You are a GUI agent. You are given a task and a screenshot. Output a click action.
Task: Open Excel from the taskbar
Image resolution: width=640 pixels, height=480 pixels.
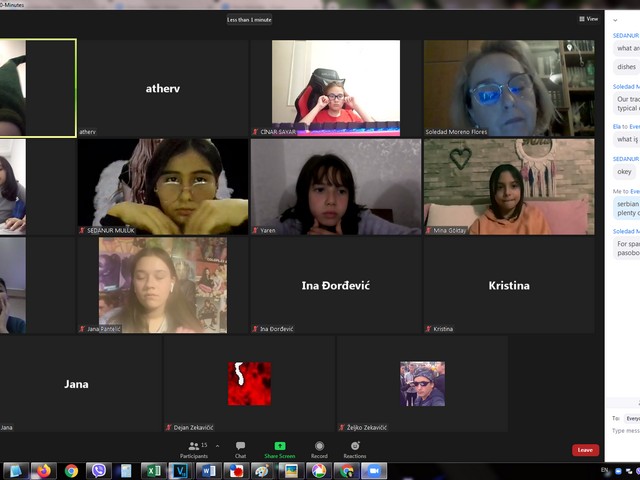pos(153,471)
